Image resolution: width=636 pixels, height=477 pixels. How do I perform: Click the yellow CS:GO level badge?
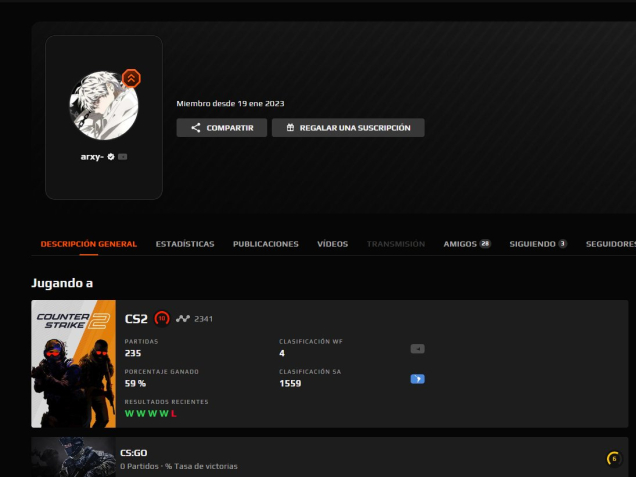coord(613,459)
